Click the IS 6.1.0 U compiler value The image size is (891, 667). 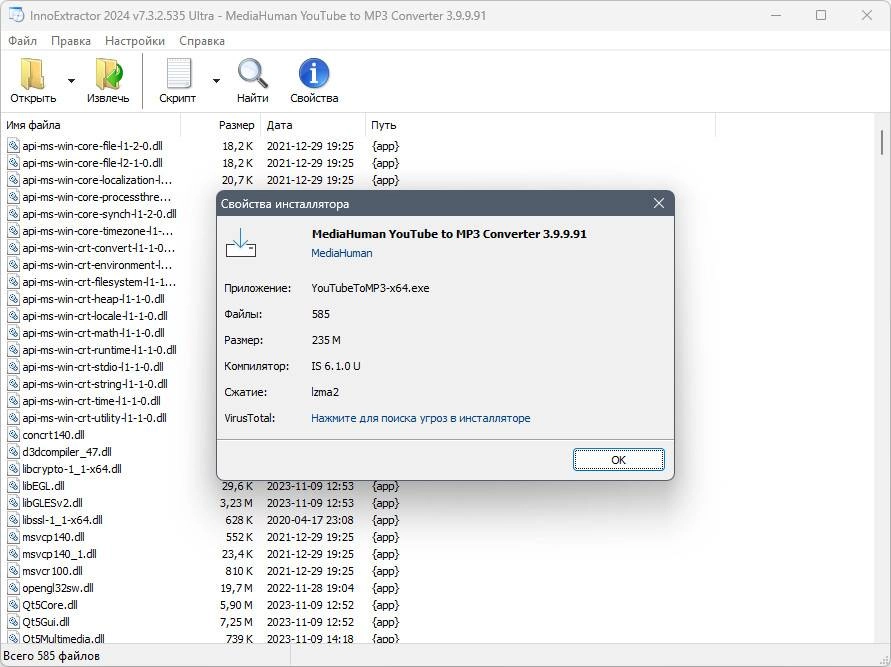(x=336, y=366)
